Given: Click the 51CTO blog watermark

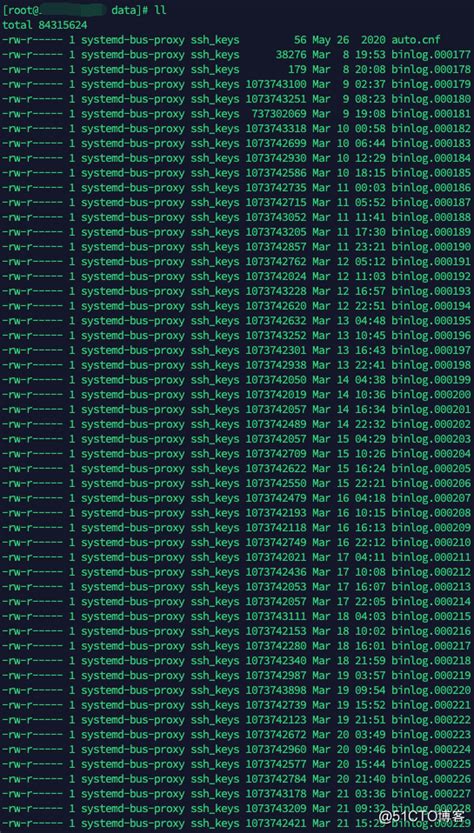Looking at the screenshot, I should pos(422,816).
